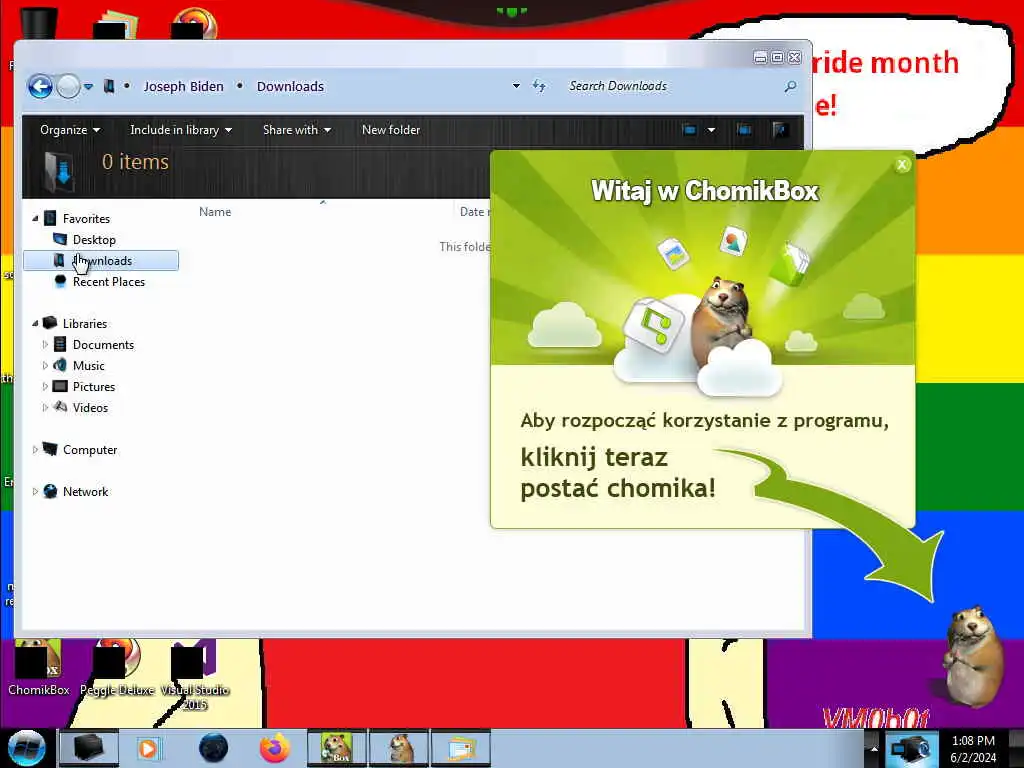Select the Pictures library

coord(94,386)
